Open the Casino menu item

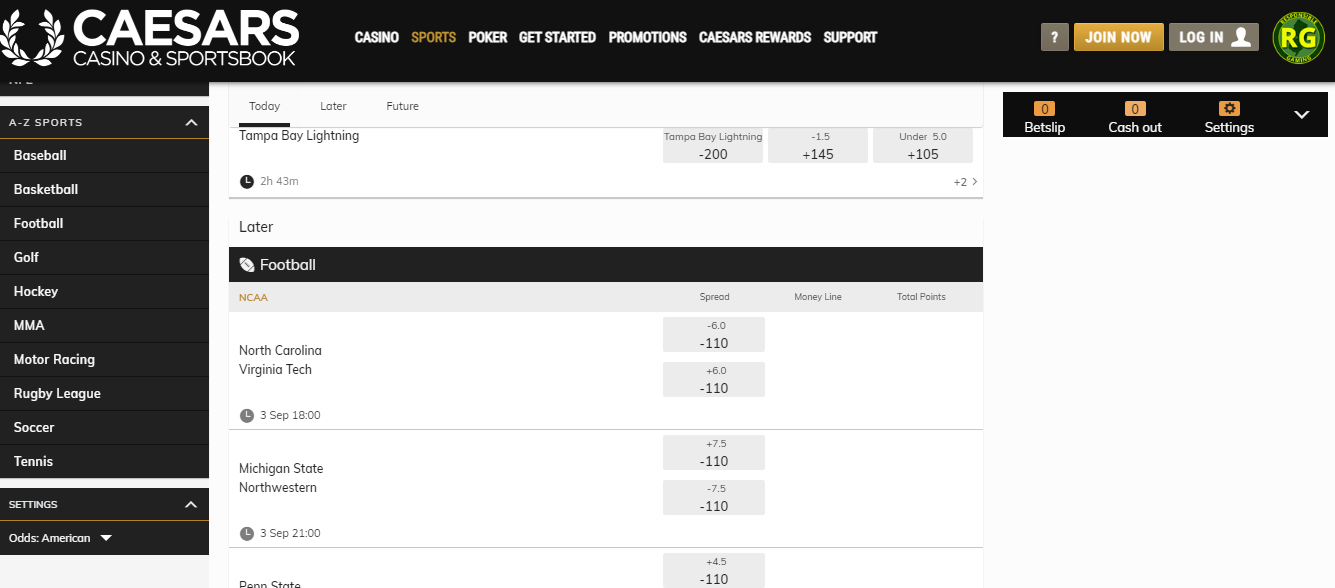[377, 37]
